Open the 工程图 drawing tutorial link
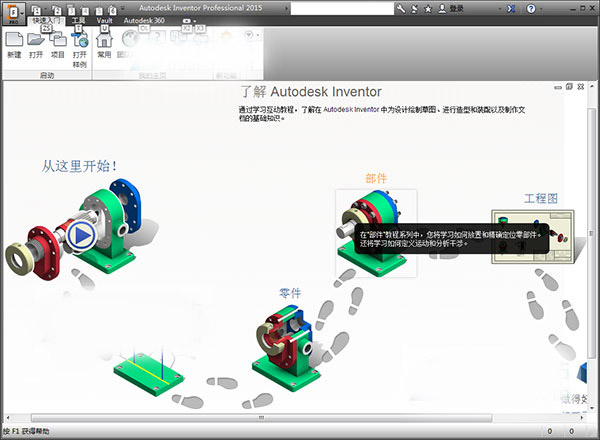Image resolution: width=600 pixels, height=440 pixels. pos(541,199)
